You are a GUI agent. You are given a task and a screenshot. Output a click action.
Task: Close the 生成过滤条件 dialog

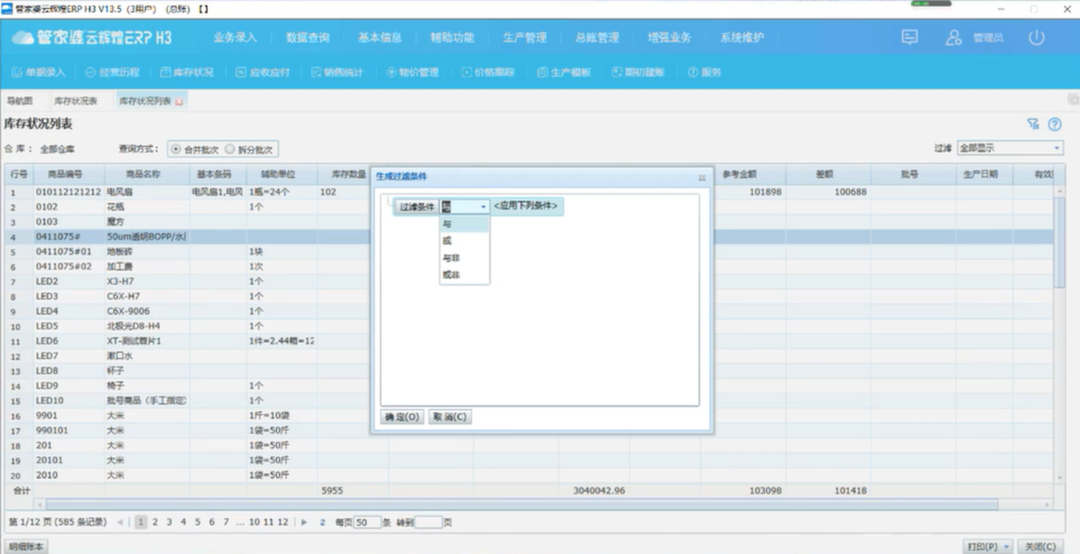(x=702, y=177)
